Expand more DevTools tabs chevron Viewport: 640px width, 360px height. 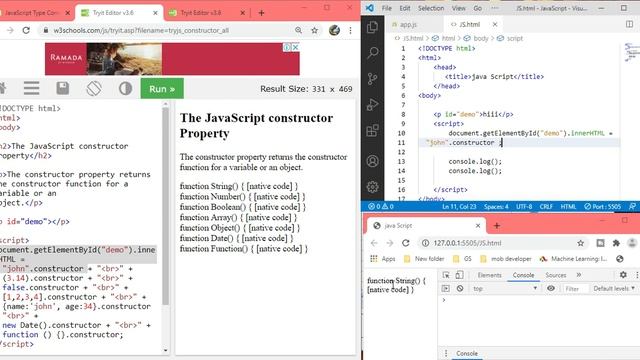(x=579, y=275)
